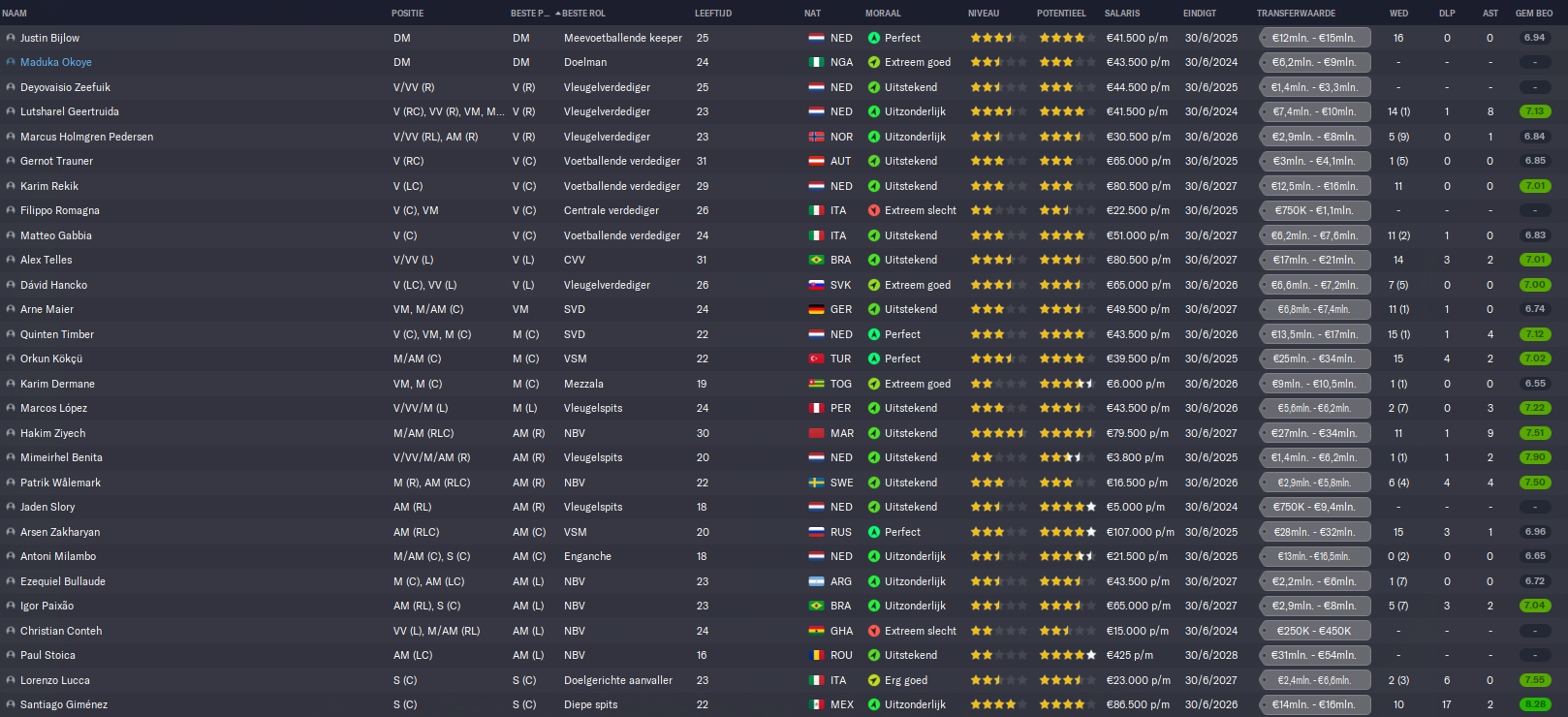Screen dimensions: 1568x717
Task: Sort by the AST assists header
Action: 1490,14
